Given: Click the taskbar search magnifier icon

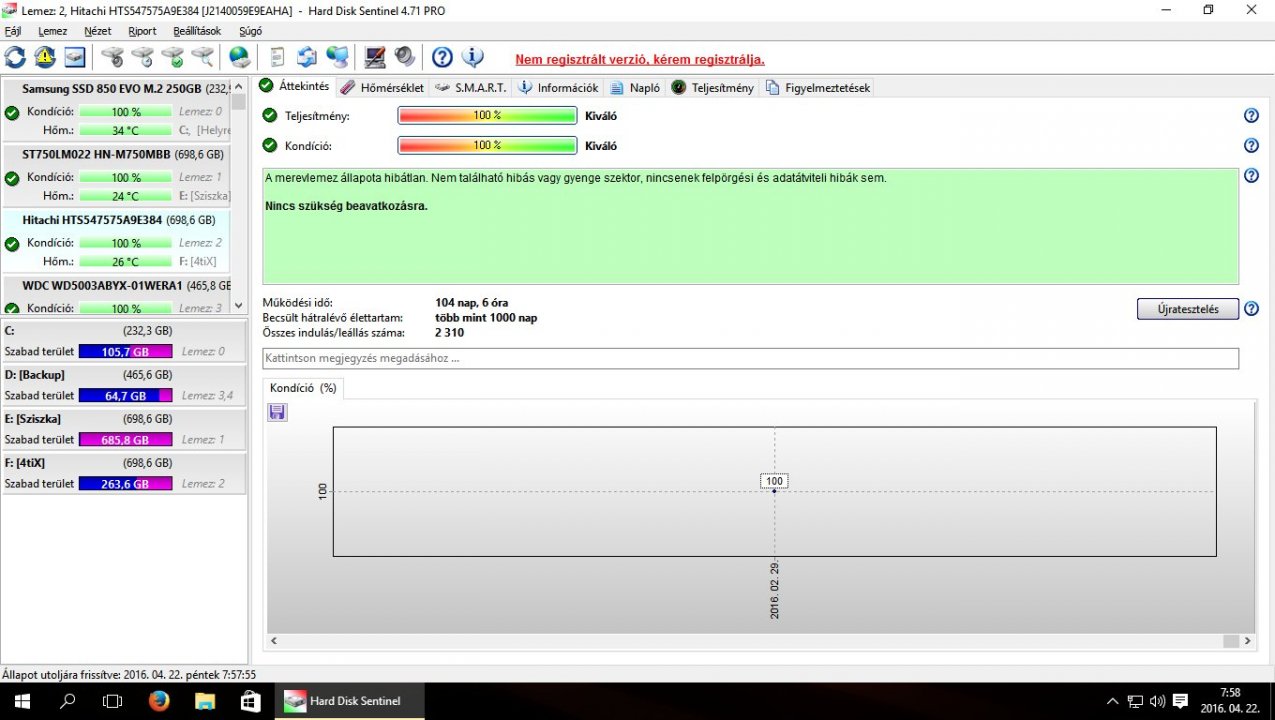Looking at the screenshot, I should 67,701.
